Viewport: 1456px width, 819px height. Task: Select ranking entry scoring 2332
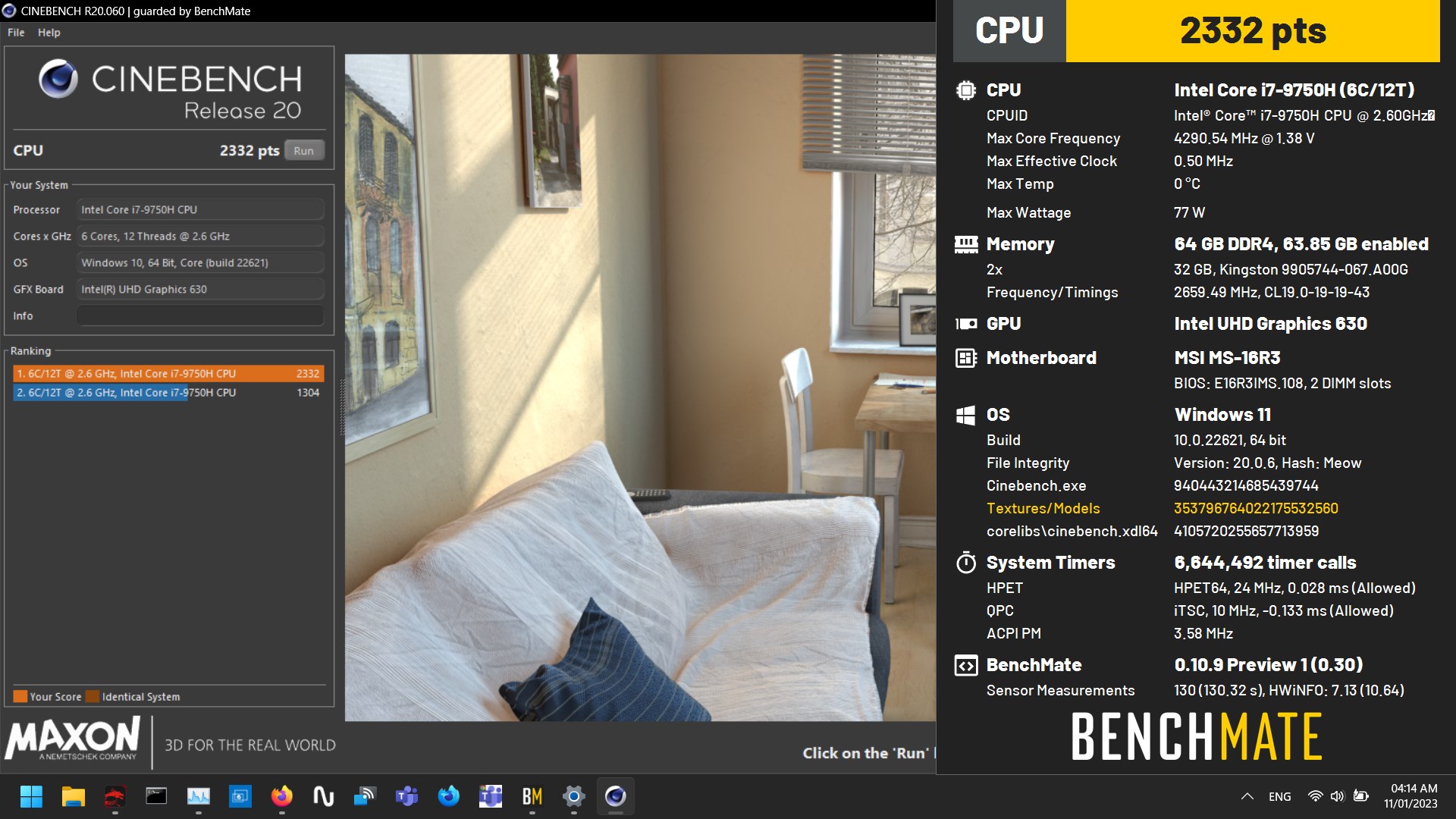pos(168,373)
